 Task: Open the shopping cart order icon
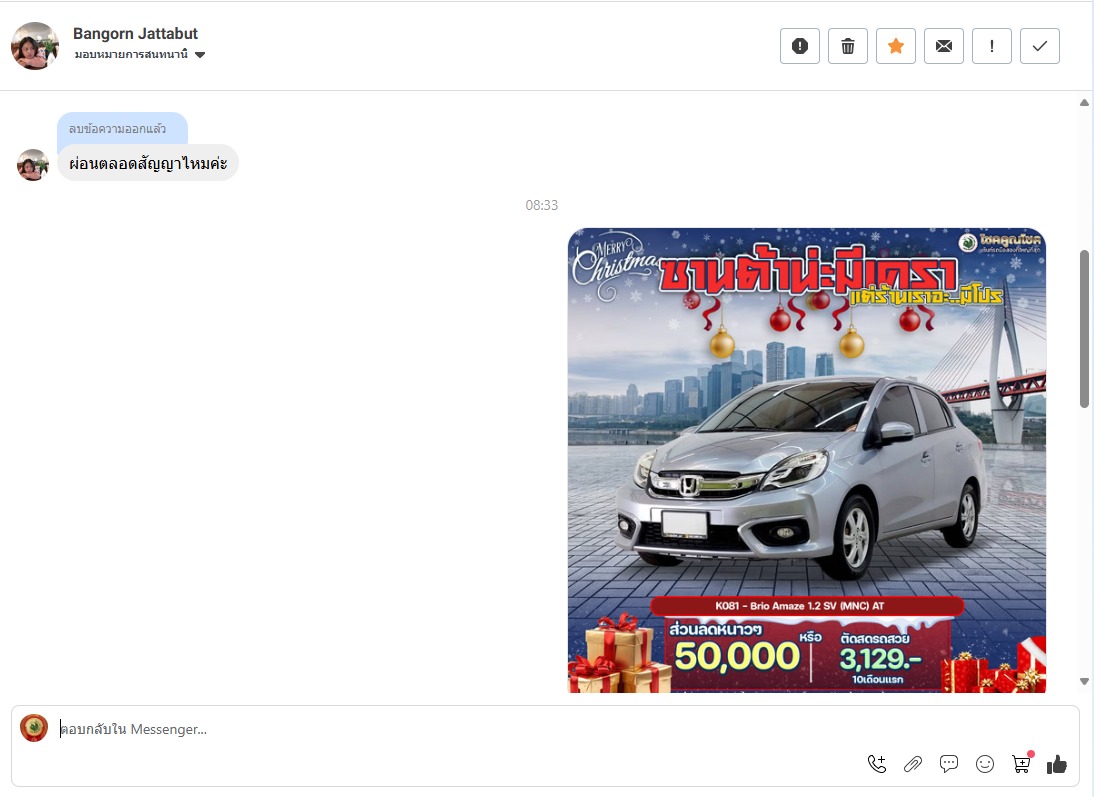click(1022, 764)
